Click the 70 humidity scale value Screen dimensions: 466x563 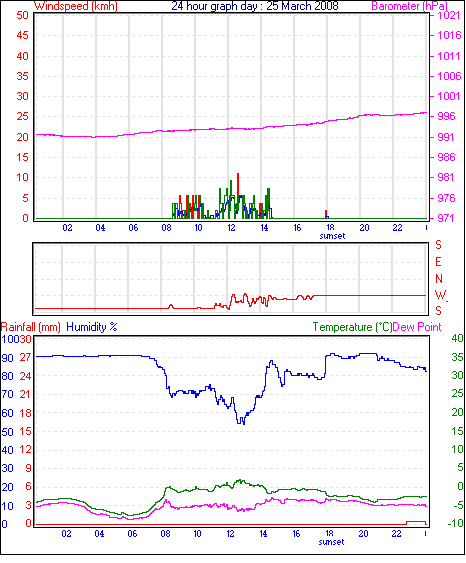click(7, 395)
